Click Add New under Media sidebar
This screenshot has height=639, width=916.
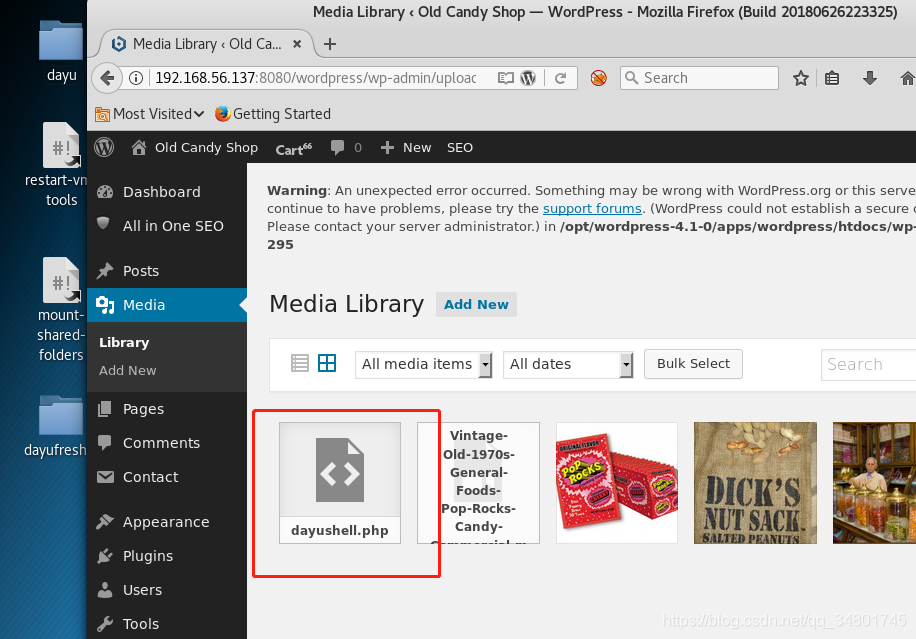pos(127,370)
